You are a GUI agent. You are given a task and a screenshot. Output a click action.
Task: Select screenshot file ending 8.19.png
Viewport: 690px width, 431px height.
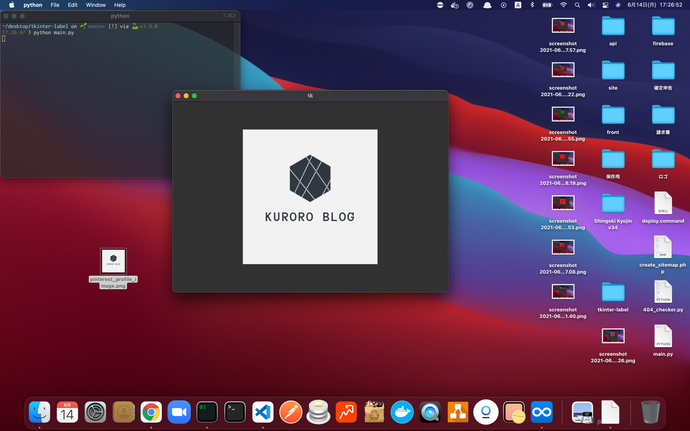(x=563, y=167)
